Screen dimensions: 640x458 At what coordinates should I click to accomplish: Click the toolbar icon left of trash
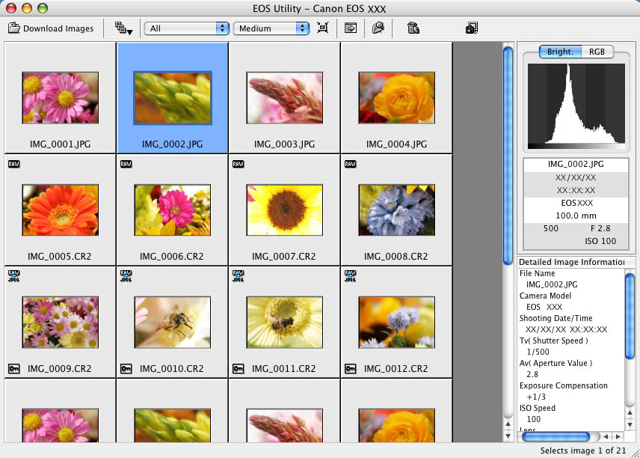(x=378, y=28)
